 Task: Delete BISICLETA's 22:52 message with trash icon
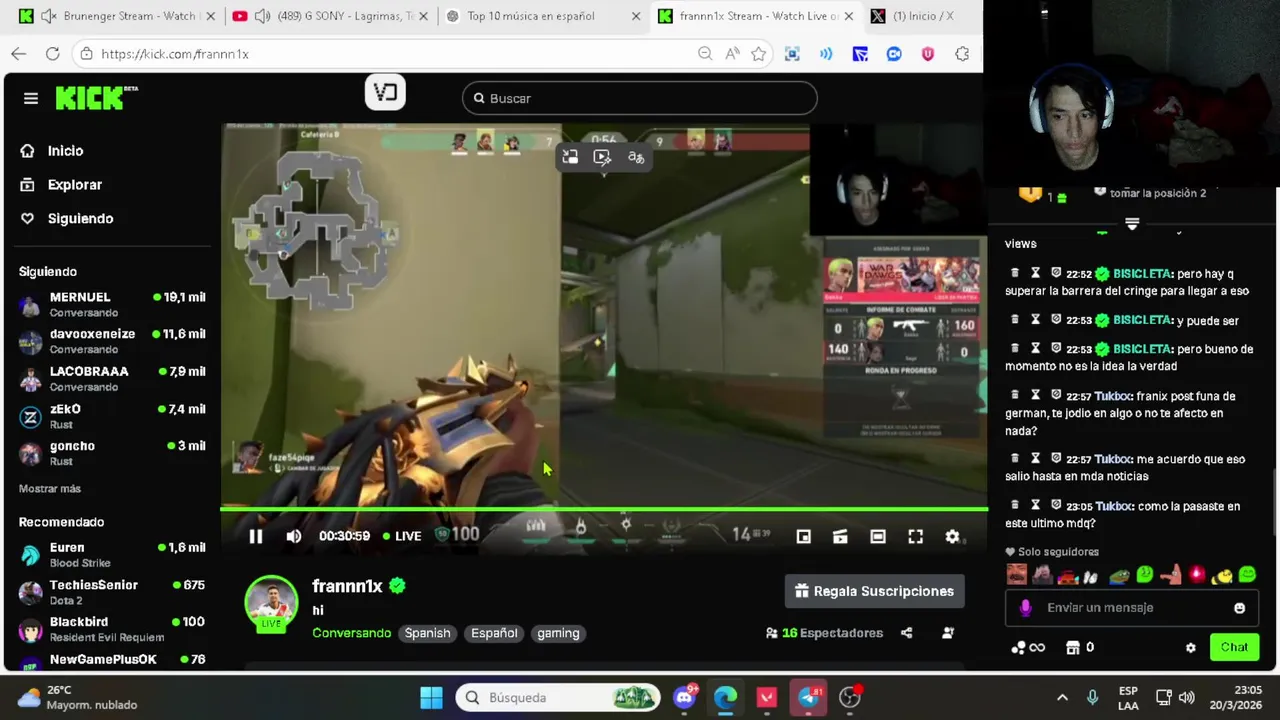[1015, 273]
